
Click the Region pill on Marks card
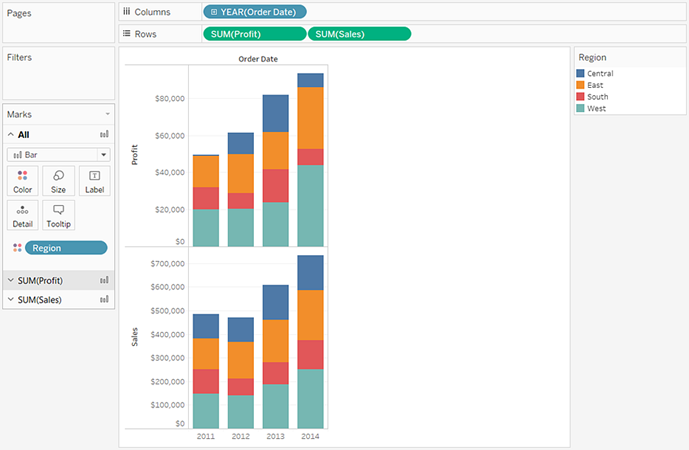point(66,248)
